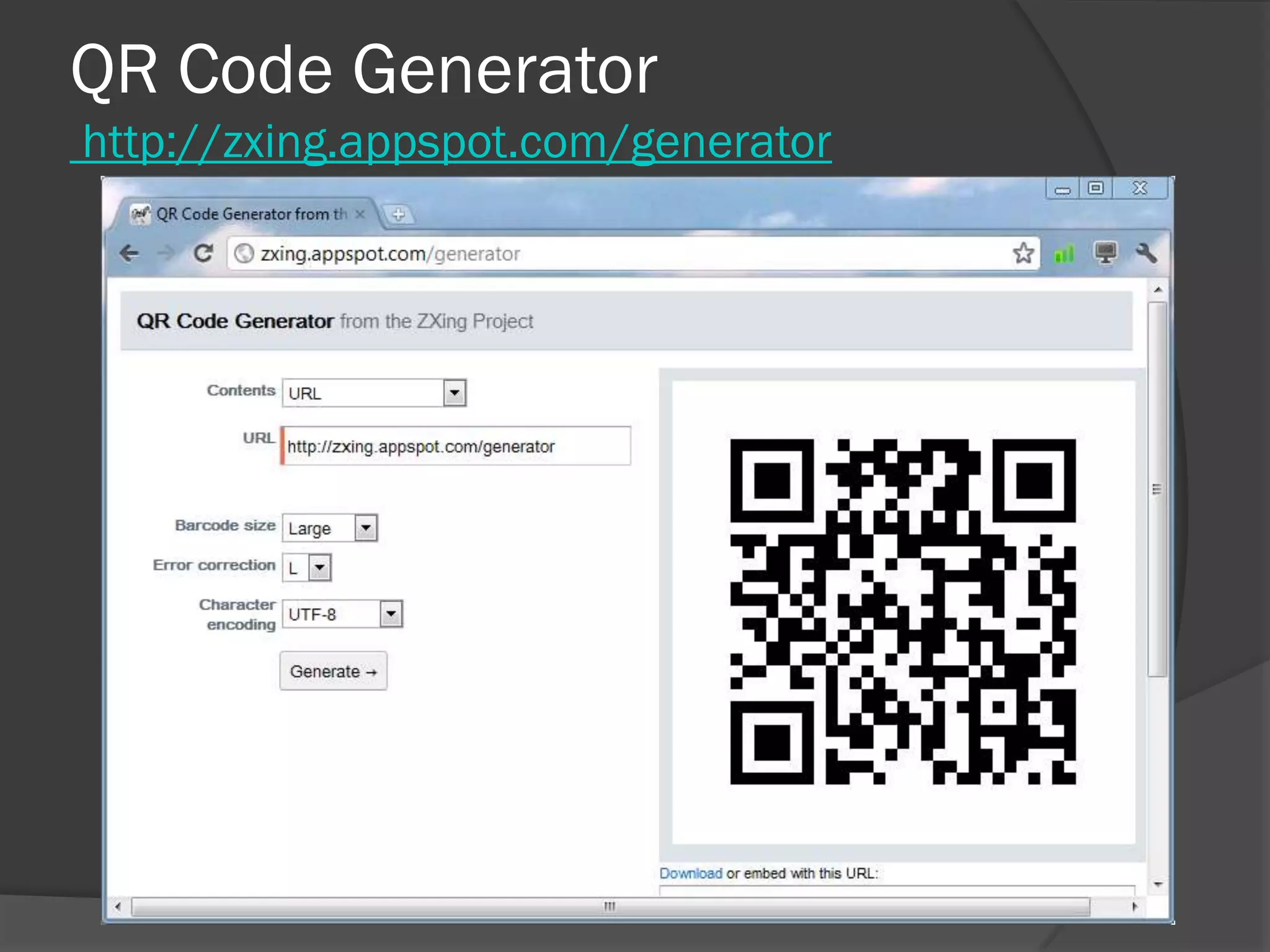Viewport: 1270px width, 952px height.
Task: Click the Generate button
Action: click(333, 671)
